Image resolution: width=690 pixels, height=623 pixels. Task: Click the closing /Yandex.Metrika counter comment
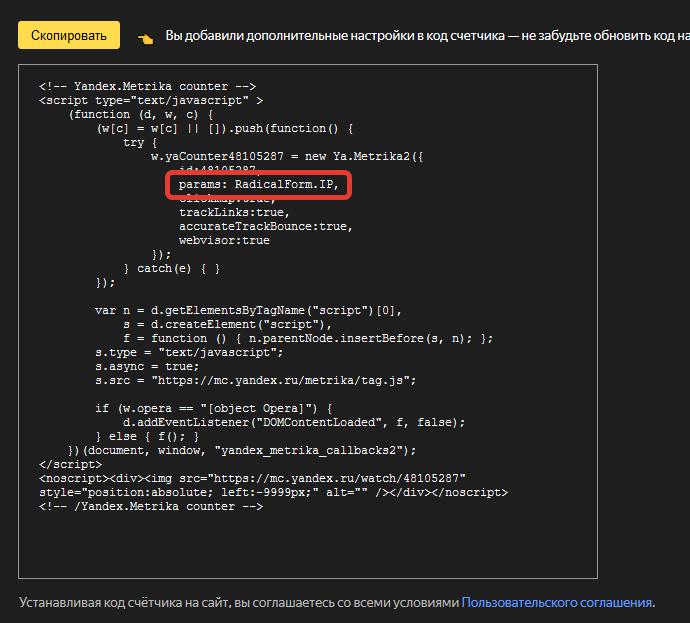point(150,507)
